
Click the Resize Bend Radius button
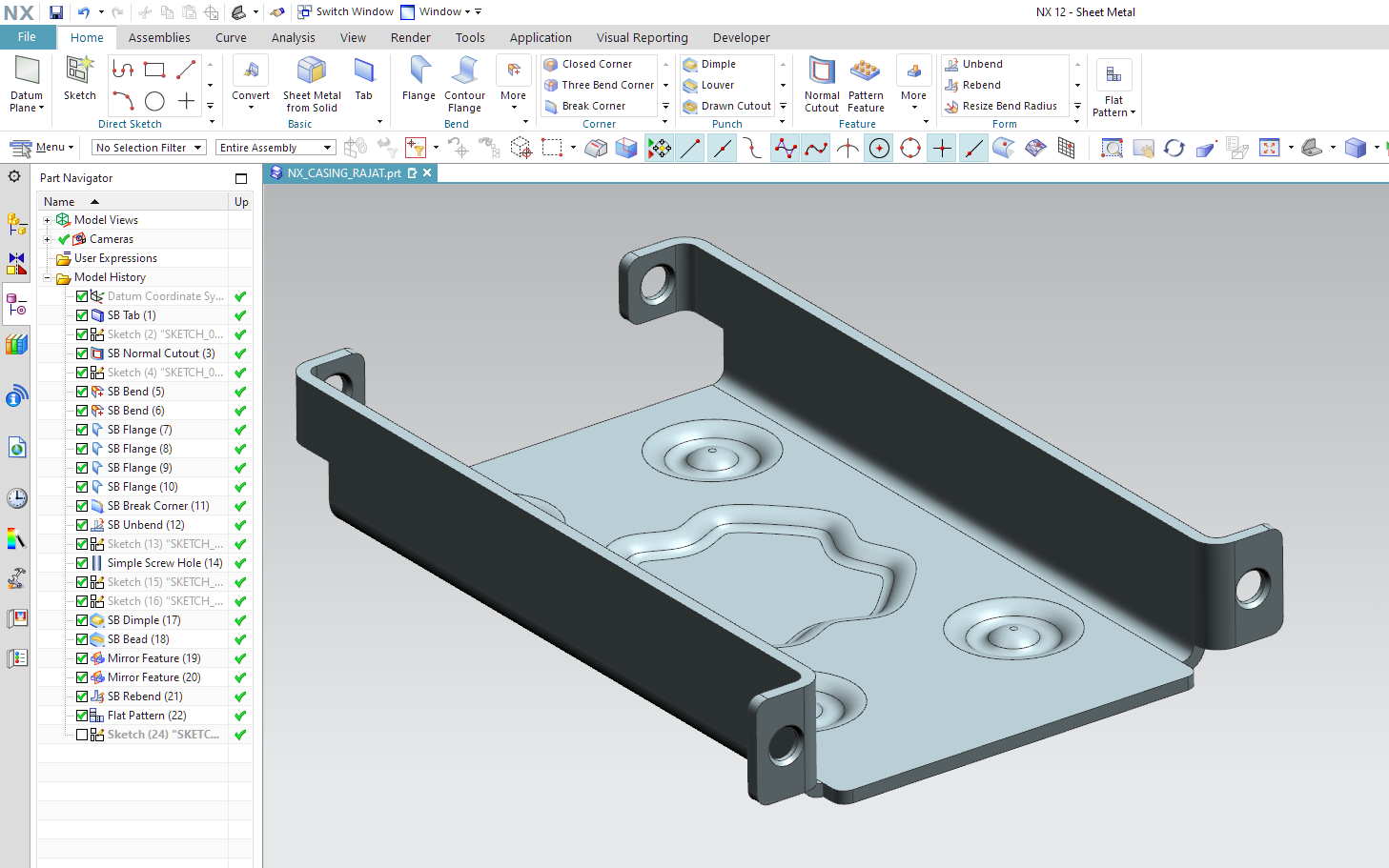pos(1009,106)
